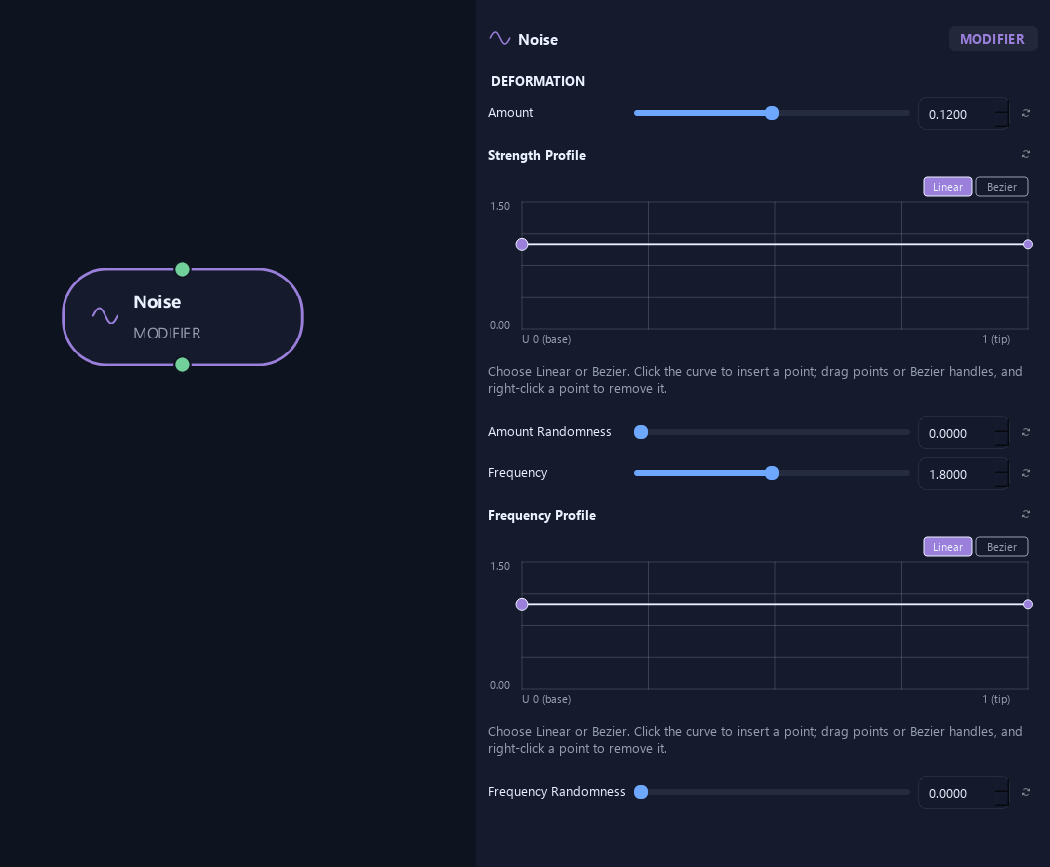Viewport: 1050px width, 867px height.
Task: Reset the Frequency Profile curve
Action: point(1025,514)
